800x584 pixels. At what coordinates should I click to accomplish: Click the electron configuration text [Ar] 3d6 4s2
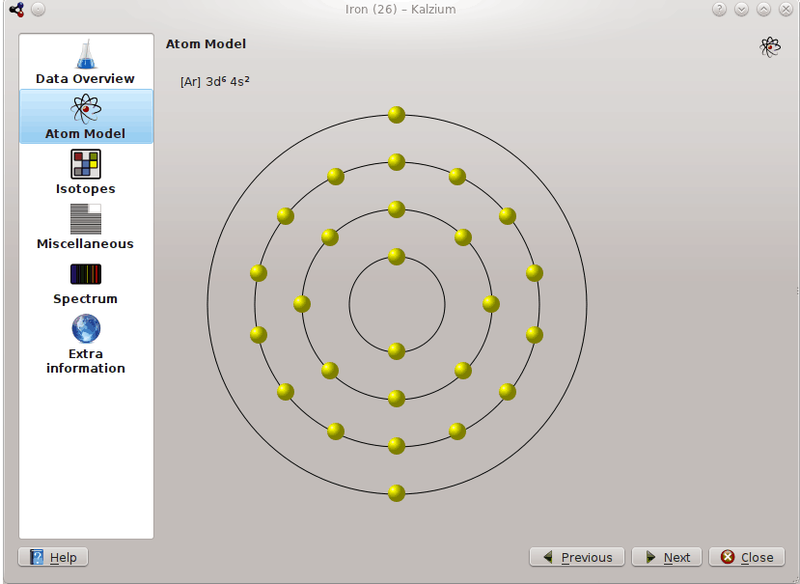(215, 82)
